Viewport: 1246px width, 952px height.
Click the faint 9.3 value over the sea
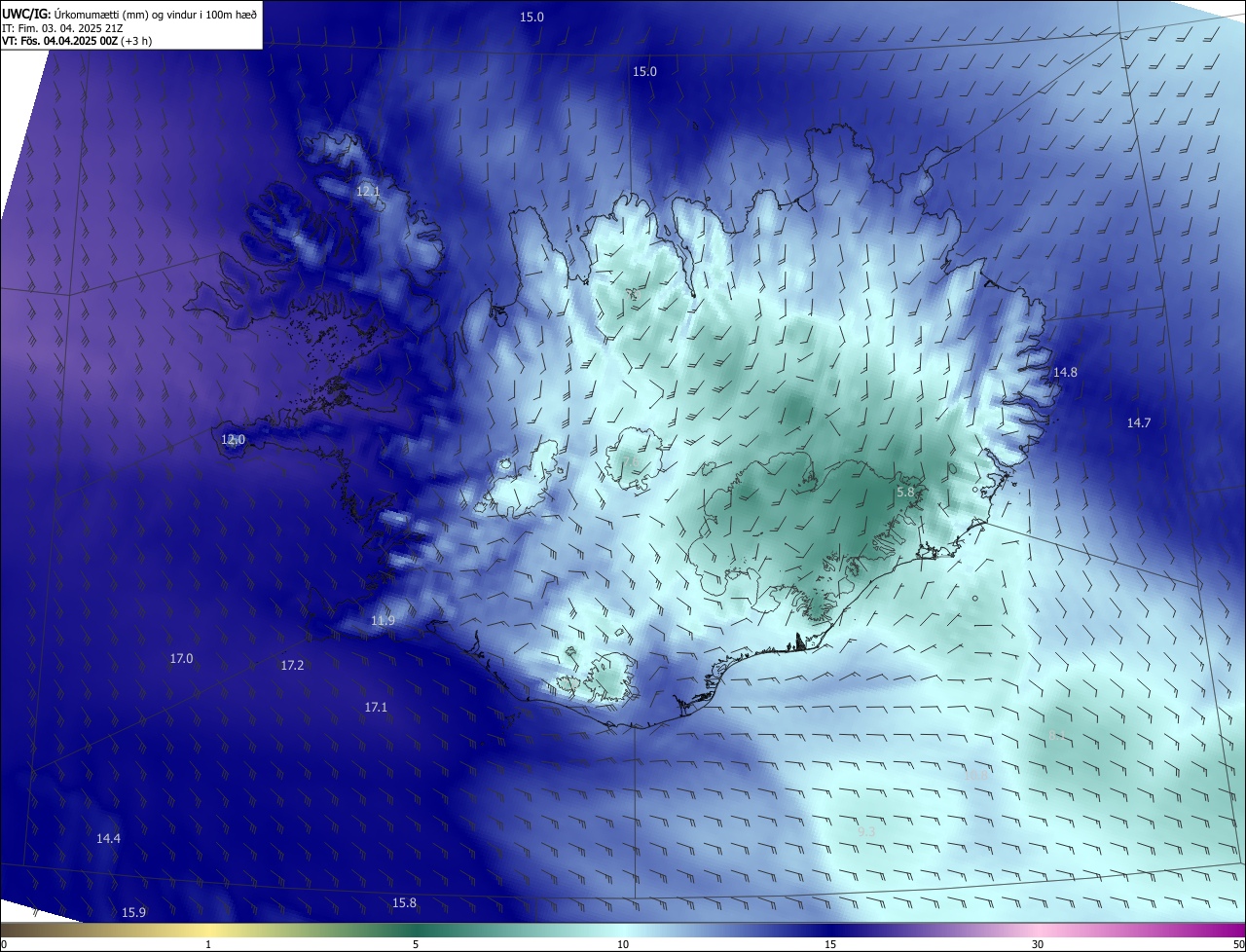[x=866, y=832]
